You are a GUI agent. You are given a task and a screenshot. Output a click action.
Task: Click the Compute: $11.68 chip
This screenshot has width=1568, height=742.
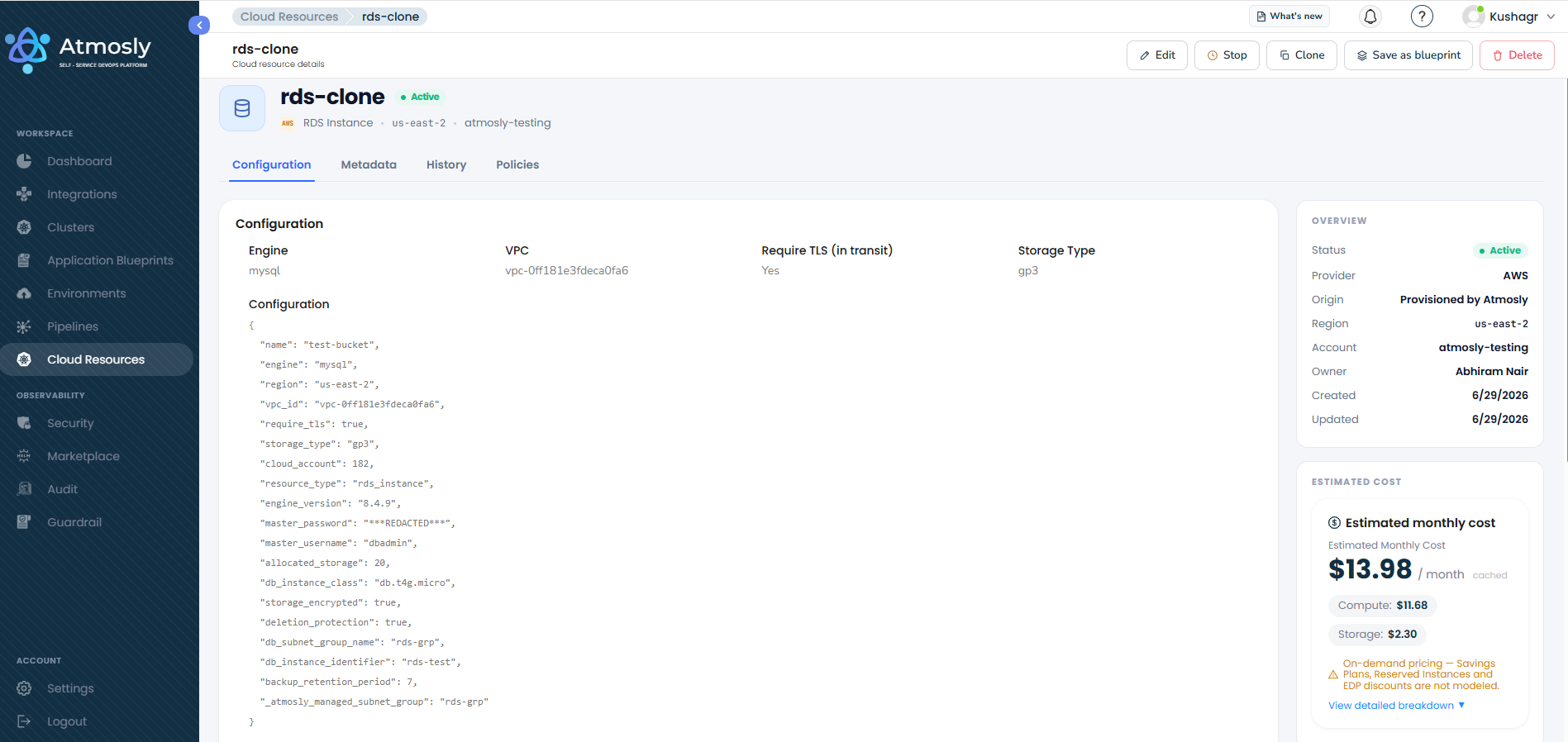[1383, 606]
